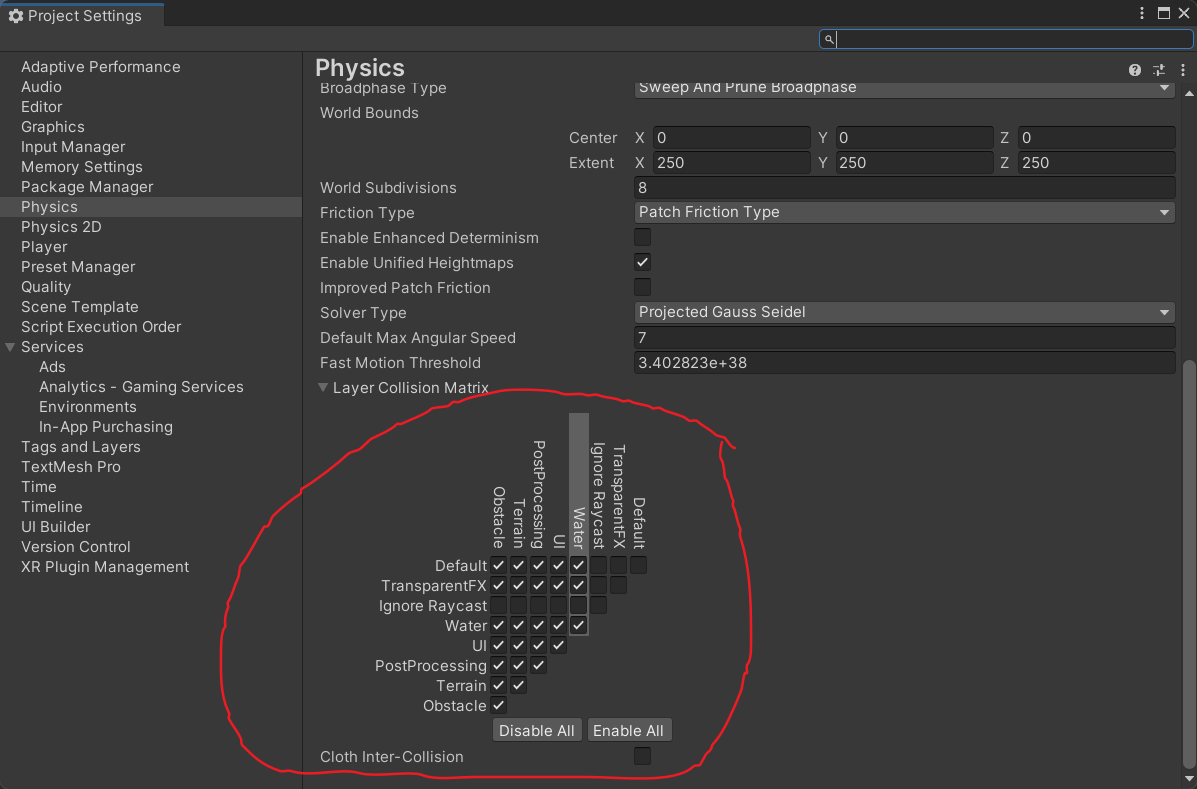Uncheck Enable Unified Heightmaps
The image size is (1197, 789).
642,263
